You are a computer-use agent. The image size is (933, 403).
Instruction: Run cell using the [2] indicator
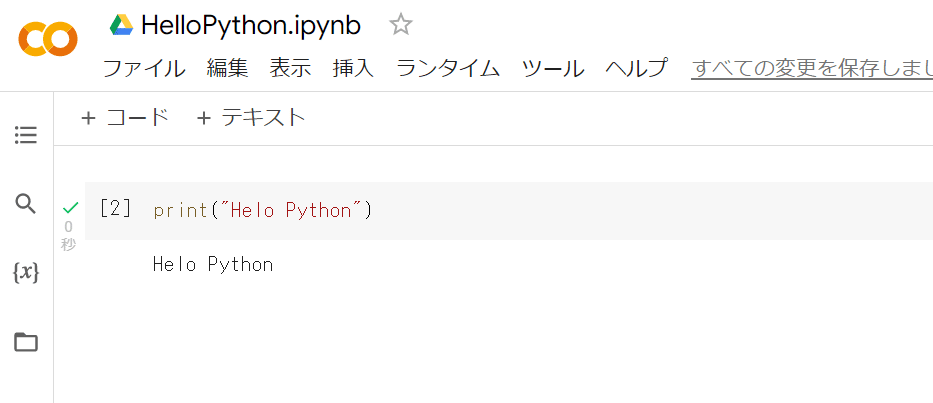115,209
